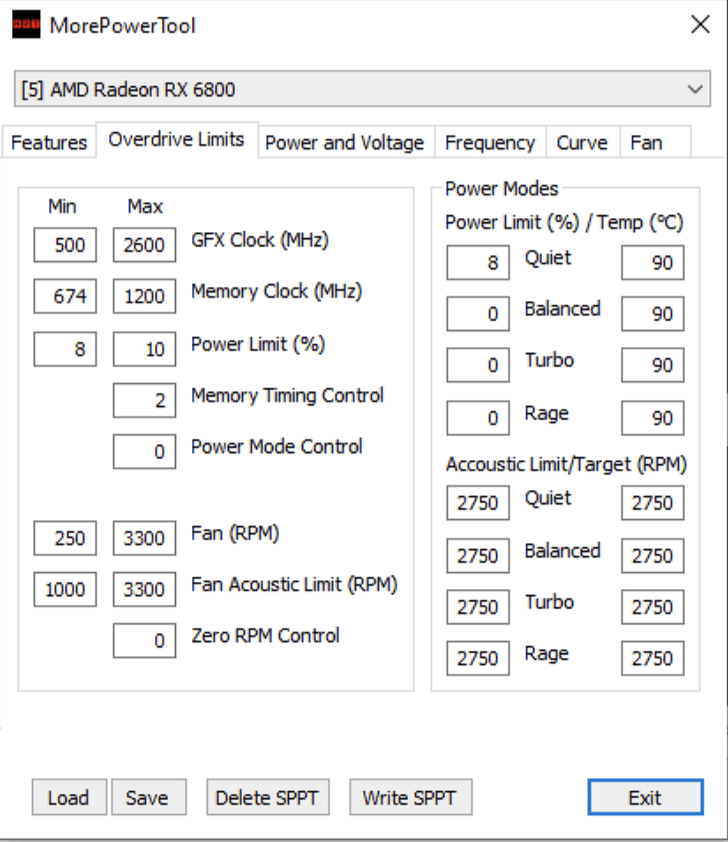Edit Quiet acoustic target RPM field
Image resolution: width=728 pixels, height=842 pixels.
point(653,503)
